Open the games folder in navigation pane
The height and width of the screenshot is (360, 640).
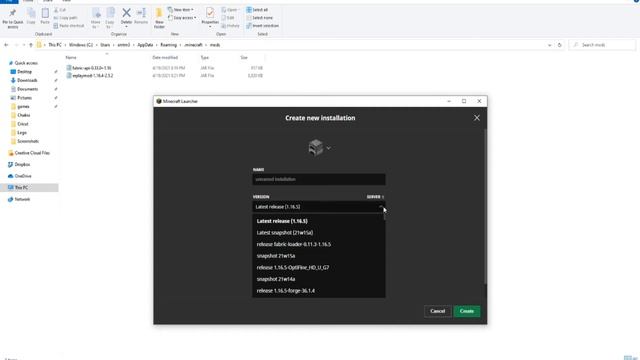(23, 107)
